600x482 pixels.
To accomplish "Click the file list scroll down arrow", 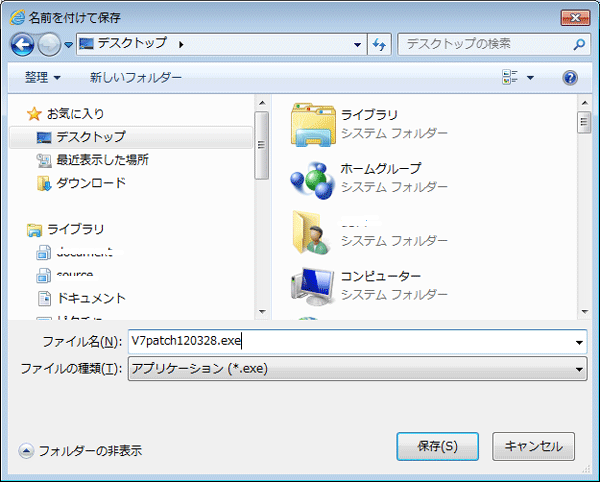I will [x=584, y=312].
